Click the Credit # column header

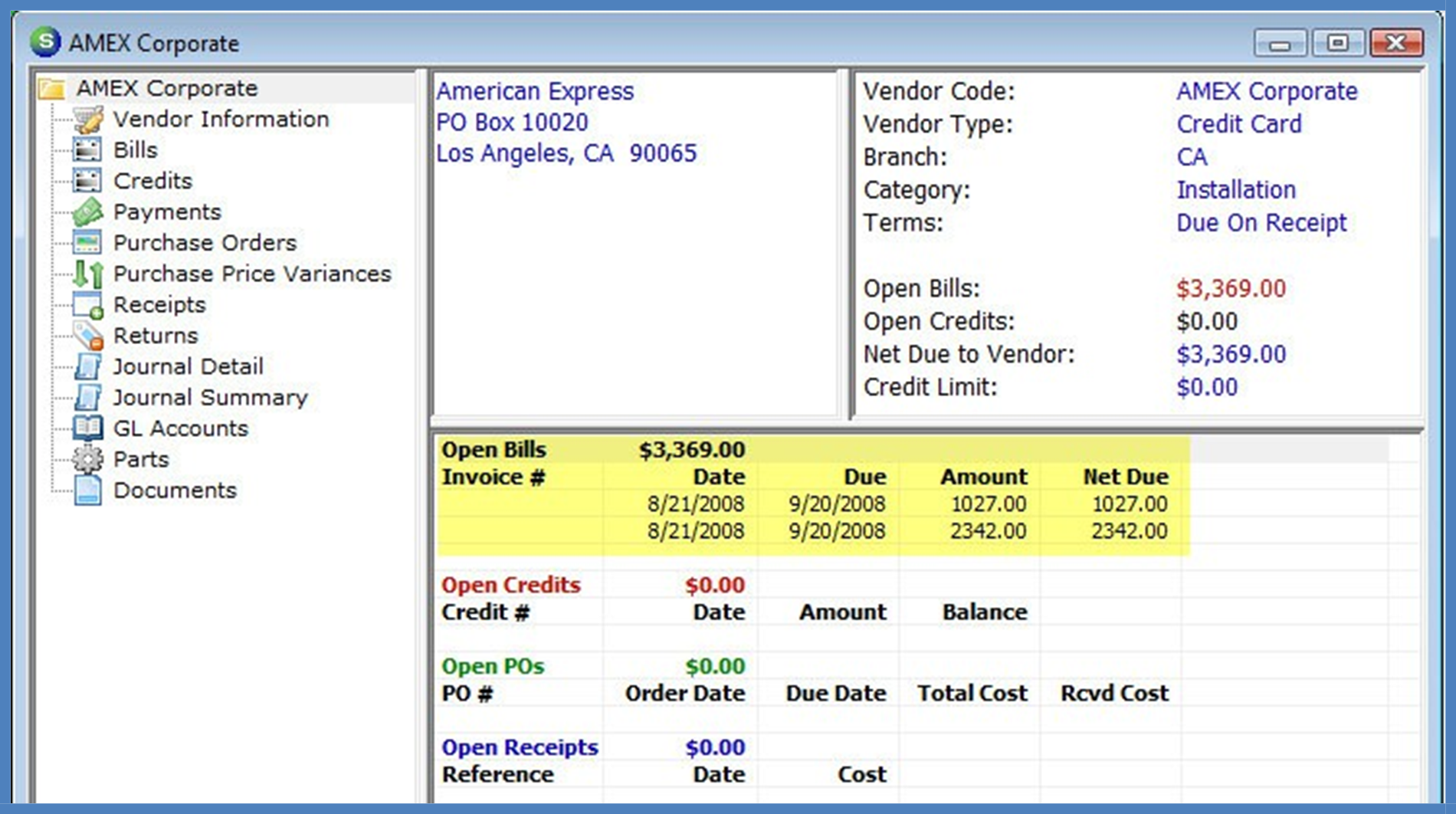[485, 612]
